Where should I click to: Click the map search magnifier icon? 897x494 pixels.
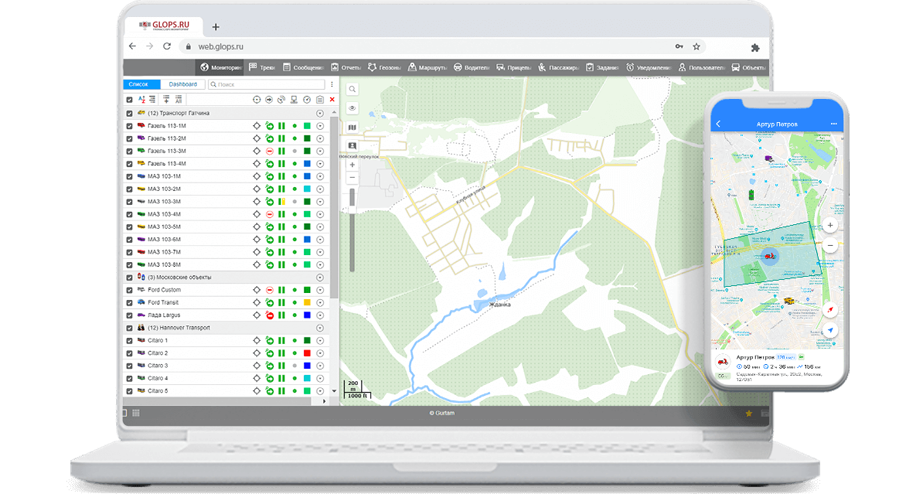352,89
